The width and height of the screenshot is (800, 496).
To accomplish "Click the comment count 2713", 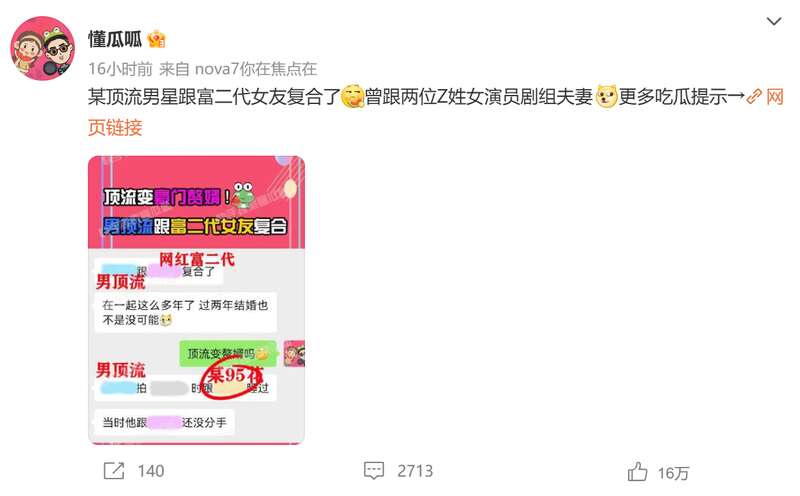I will tap(415, 471).
